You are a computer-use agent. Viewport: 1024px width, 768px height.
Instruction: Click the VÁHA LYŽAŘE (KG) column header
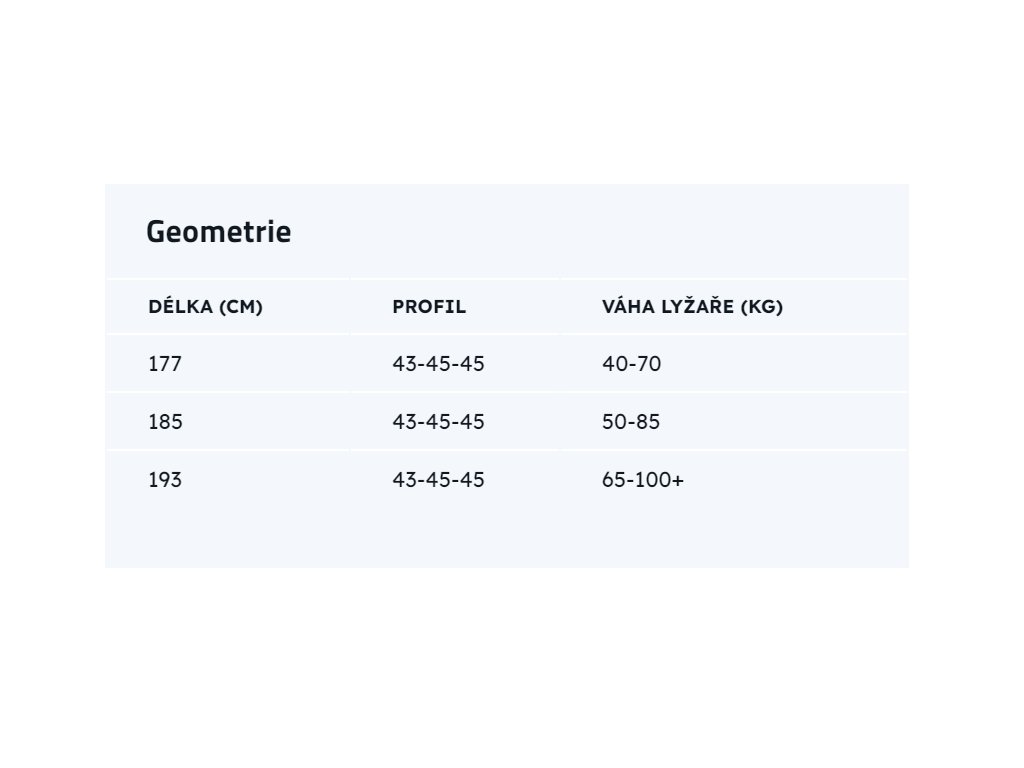[692, 307]
